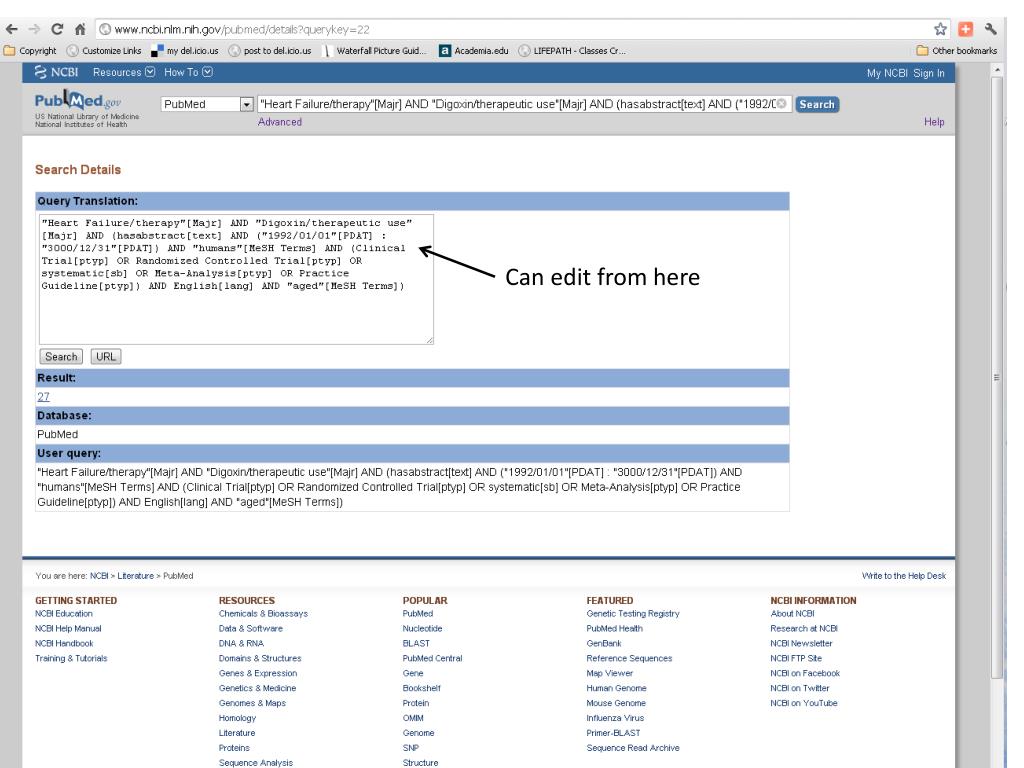
Task: Open the PubMed database selector dropdown
Action: tap(244, 104)
